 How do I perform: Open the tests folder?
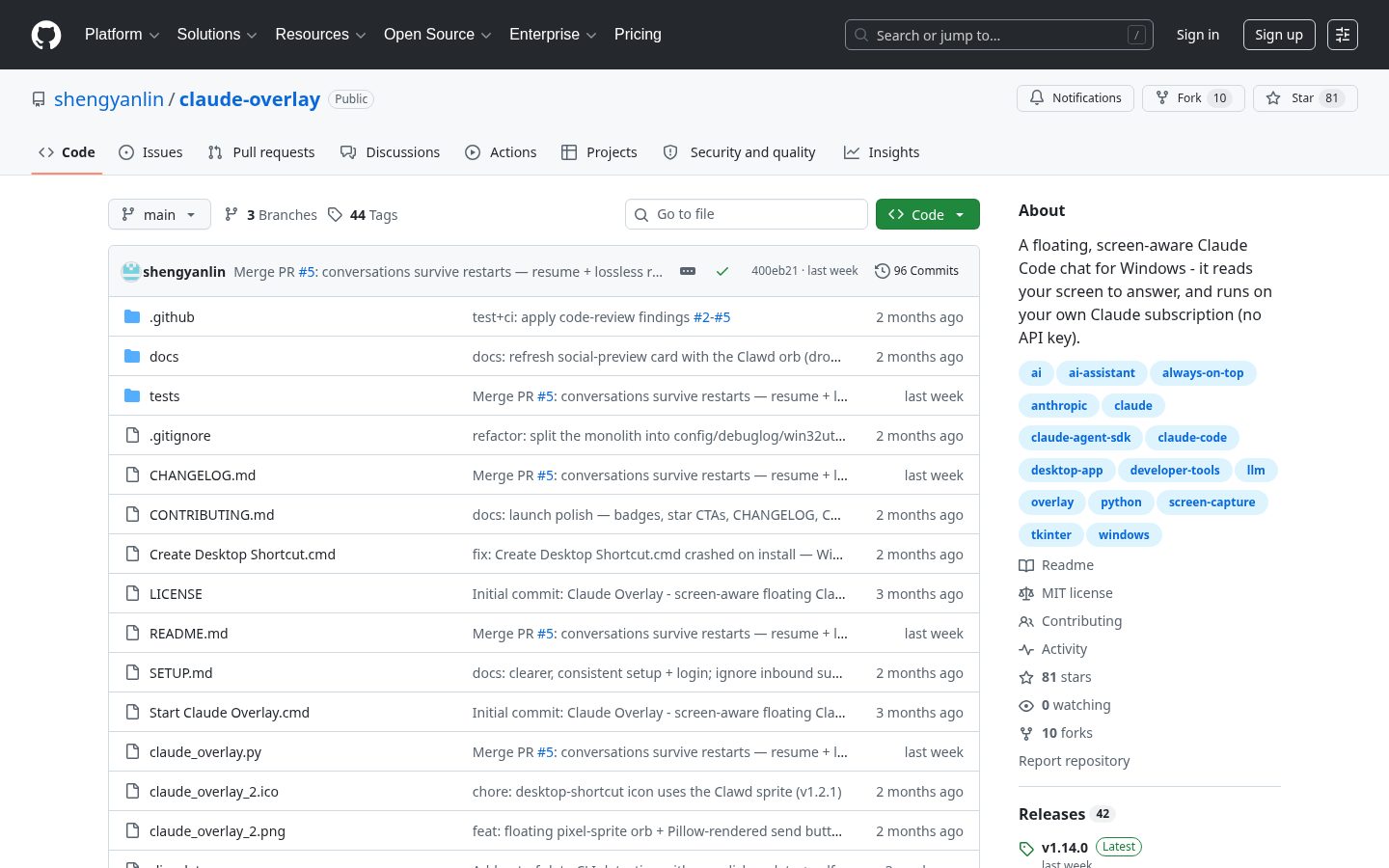coord(164,396)
